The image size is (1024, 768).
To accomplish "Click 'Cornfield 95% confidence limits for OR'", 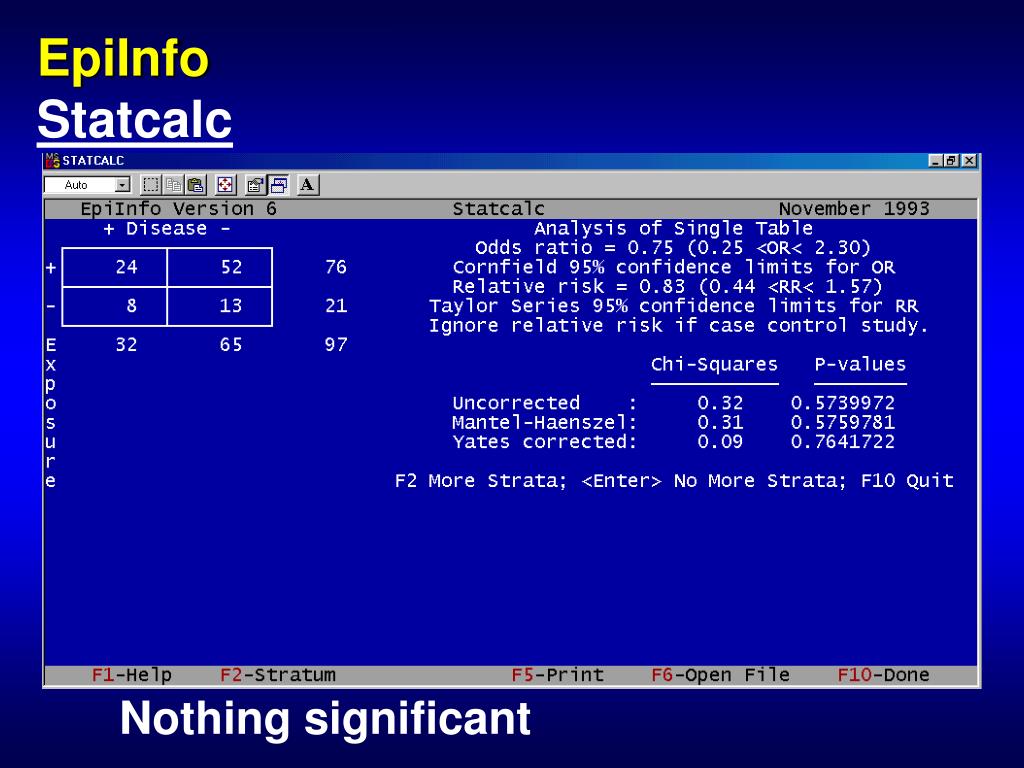I will 673,267.
